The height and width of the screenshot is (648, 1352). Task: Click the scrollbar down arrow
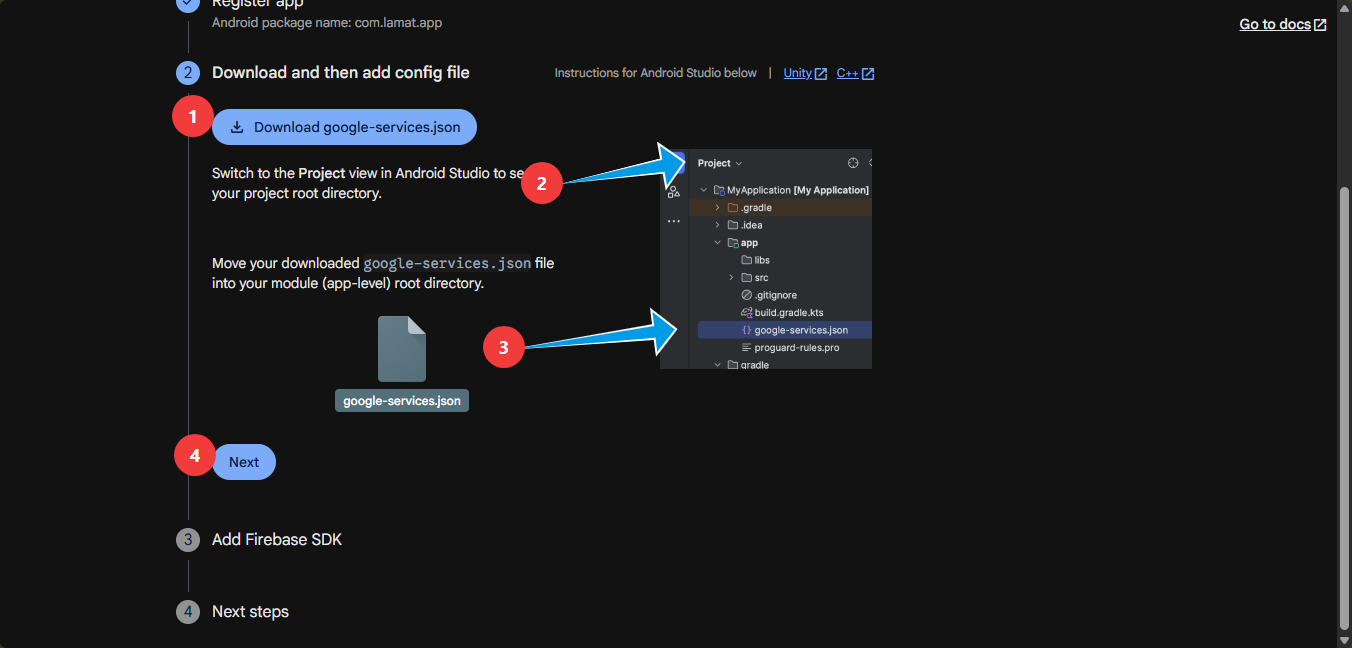(1345, 639)
